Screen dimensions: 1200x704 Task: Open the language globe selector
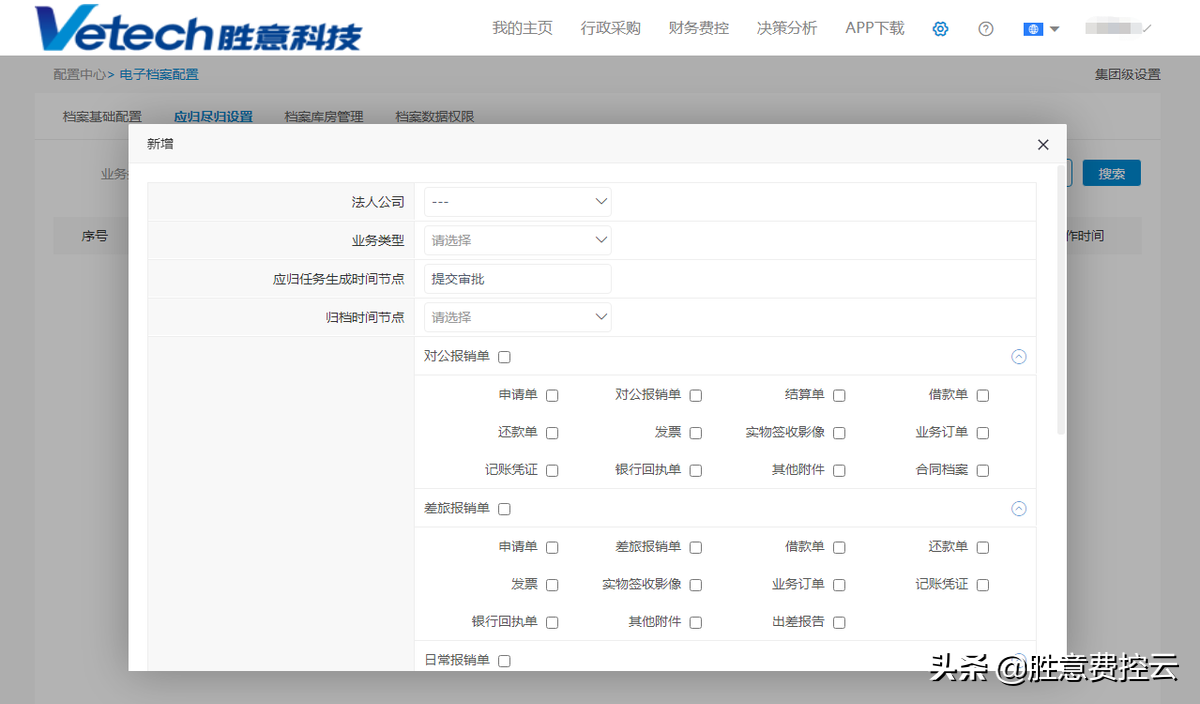click(x=1041, y=29)
